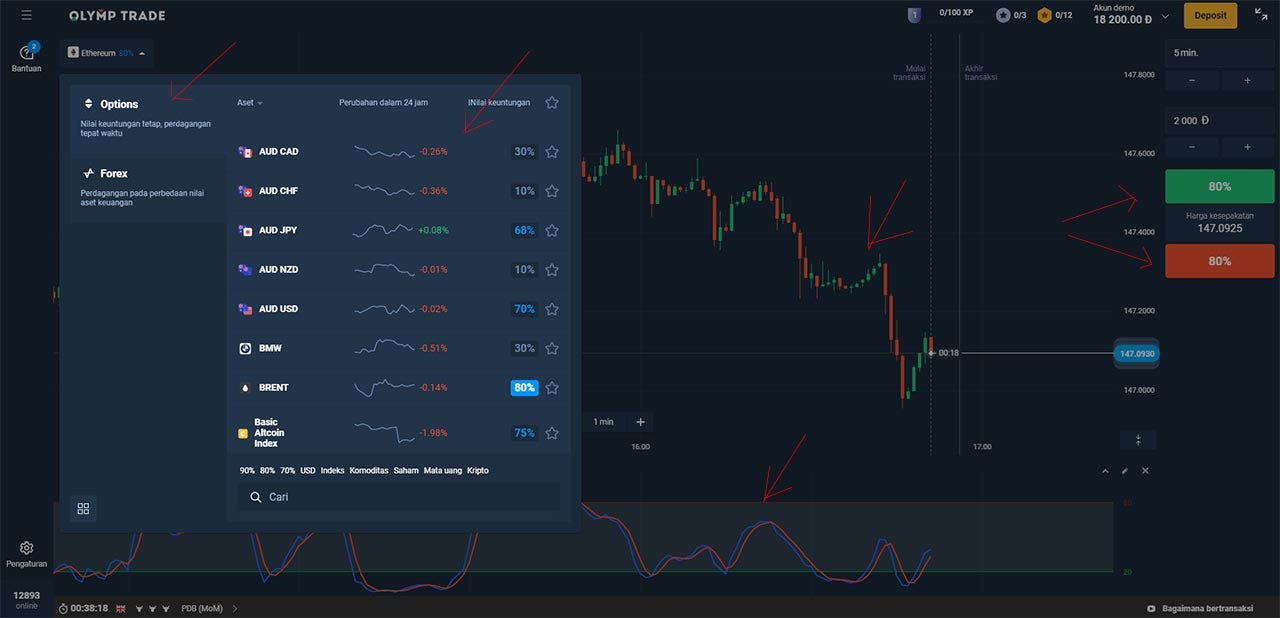Decrease trade amount with minus button
The image size is (1280, 618).
pos(1192,147)
